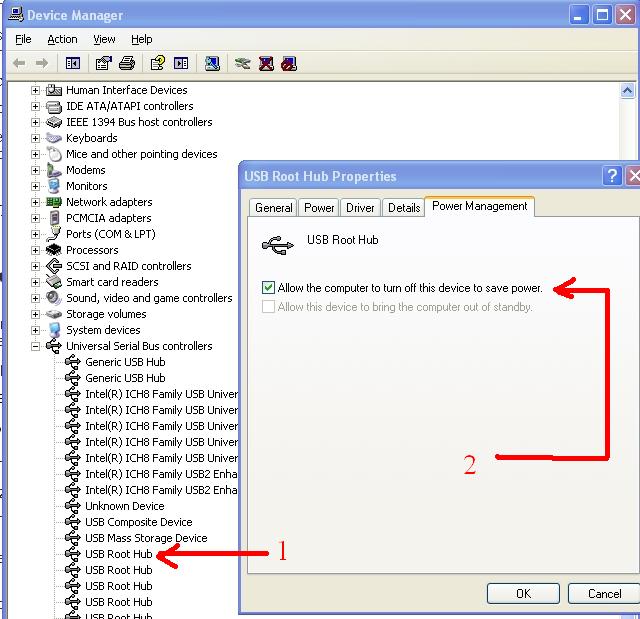Expand Human Interface Devices node

36,90
